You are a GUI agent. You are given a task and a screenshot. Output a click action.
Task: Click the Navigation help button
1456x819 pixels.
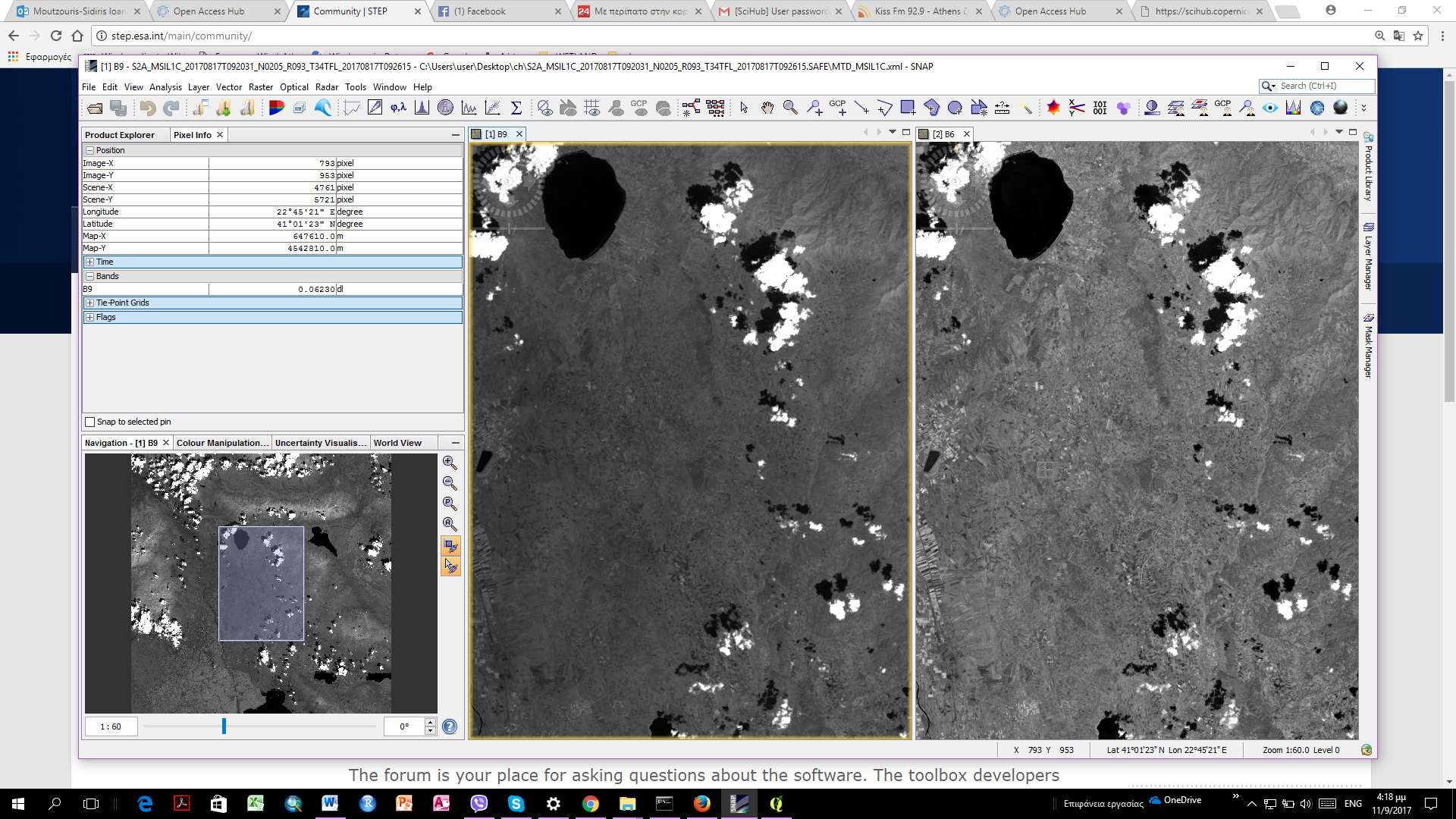click(x=450, y=726)
